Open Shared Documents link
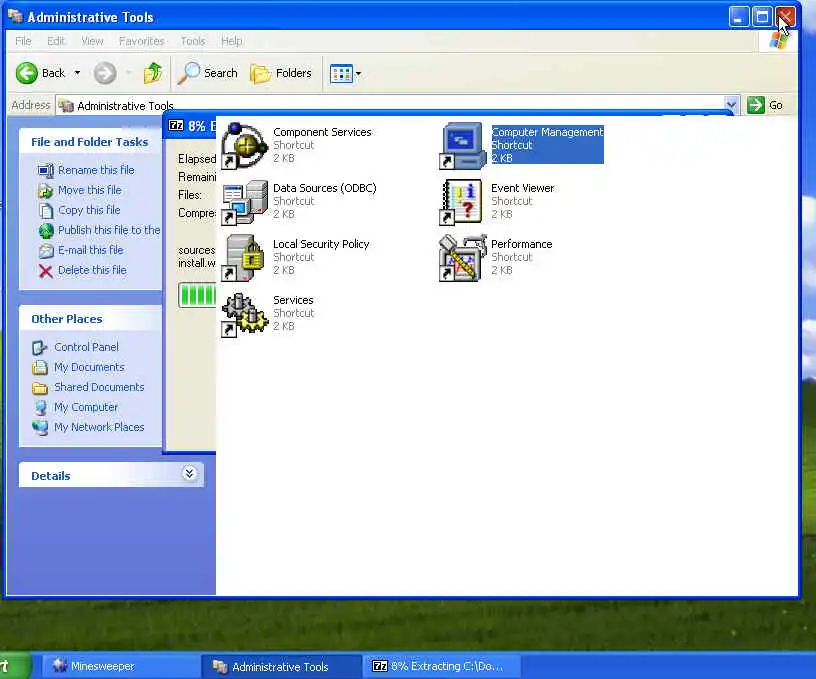 pos(99,387)
